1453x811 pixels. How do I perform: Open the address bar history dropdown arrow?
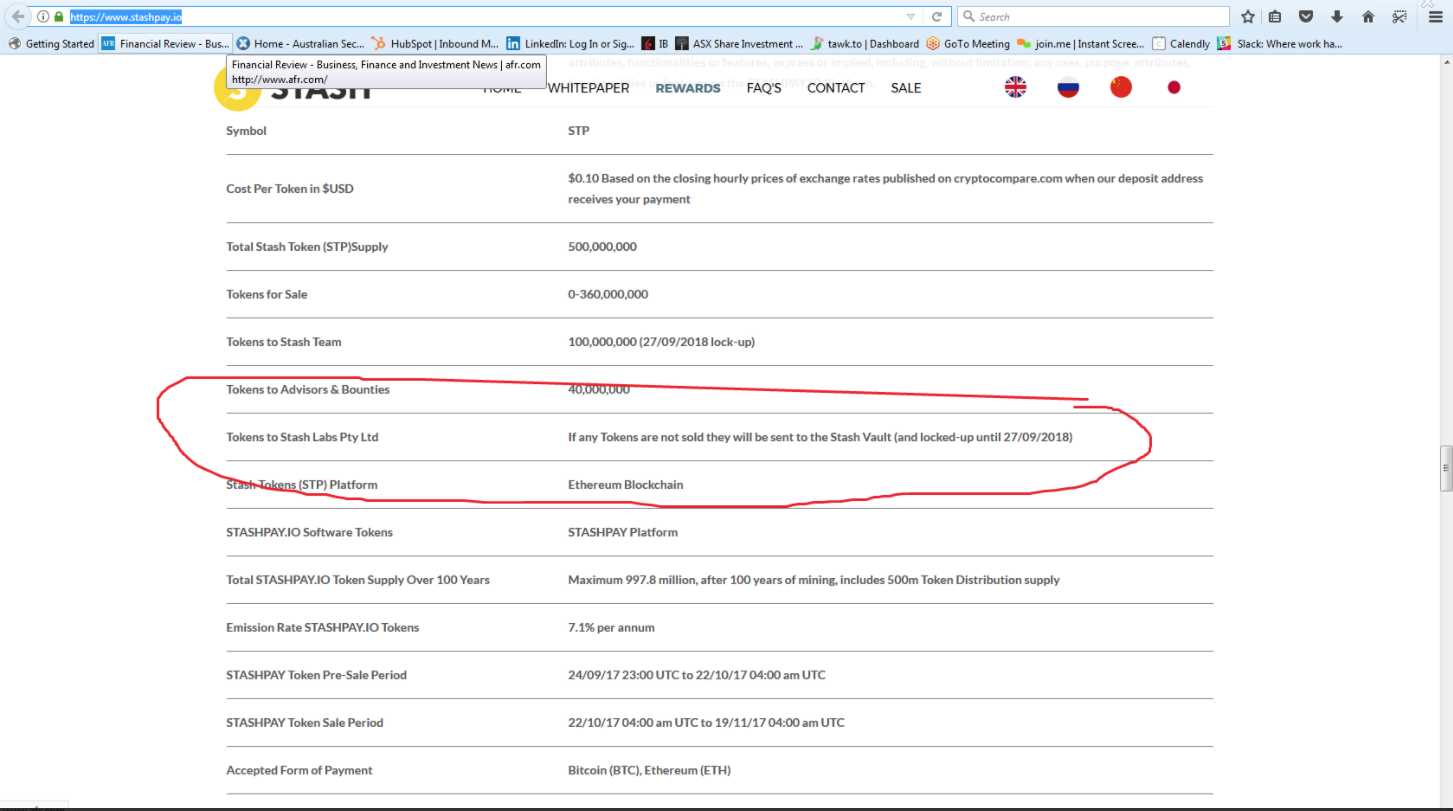pos(910,17)
